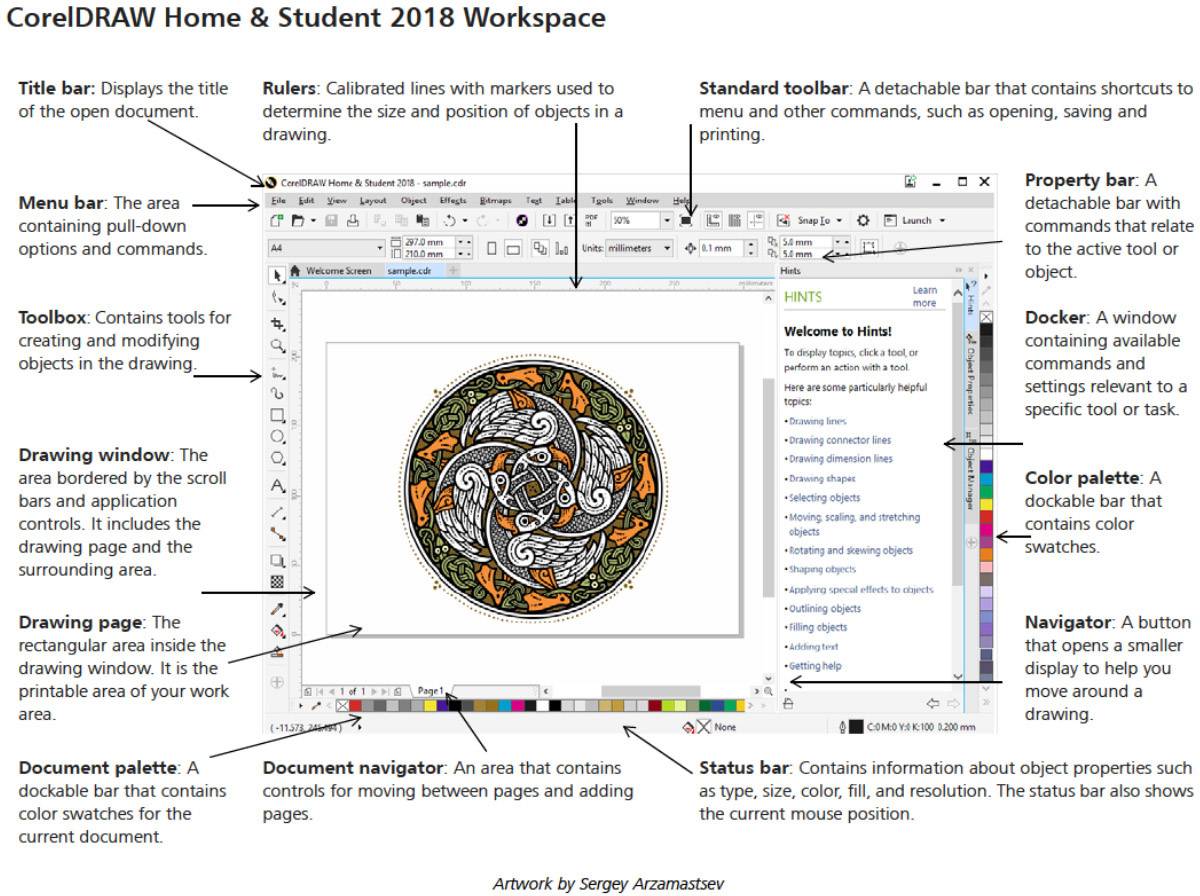Viewport: 1200px width, 896px height.
Task: Open the Options gear icon
Action: click(863, 220)
